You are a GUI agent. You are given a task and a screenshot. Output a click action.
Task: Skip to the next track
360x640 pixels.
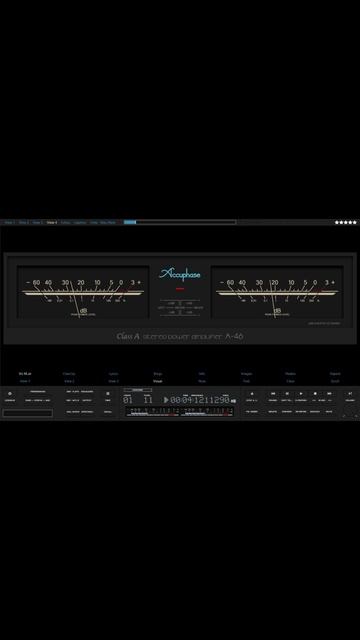click(329, 393)
